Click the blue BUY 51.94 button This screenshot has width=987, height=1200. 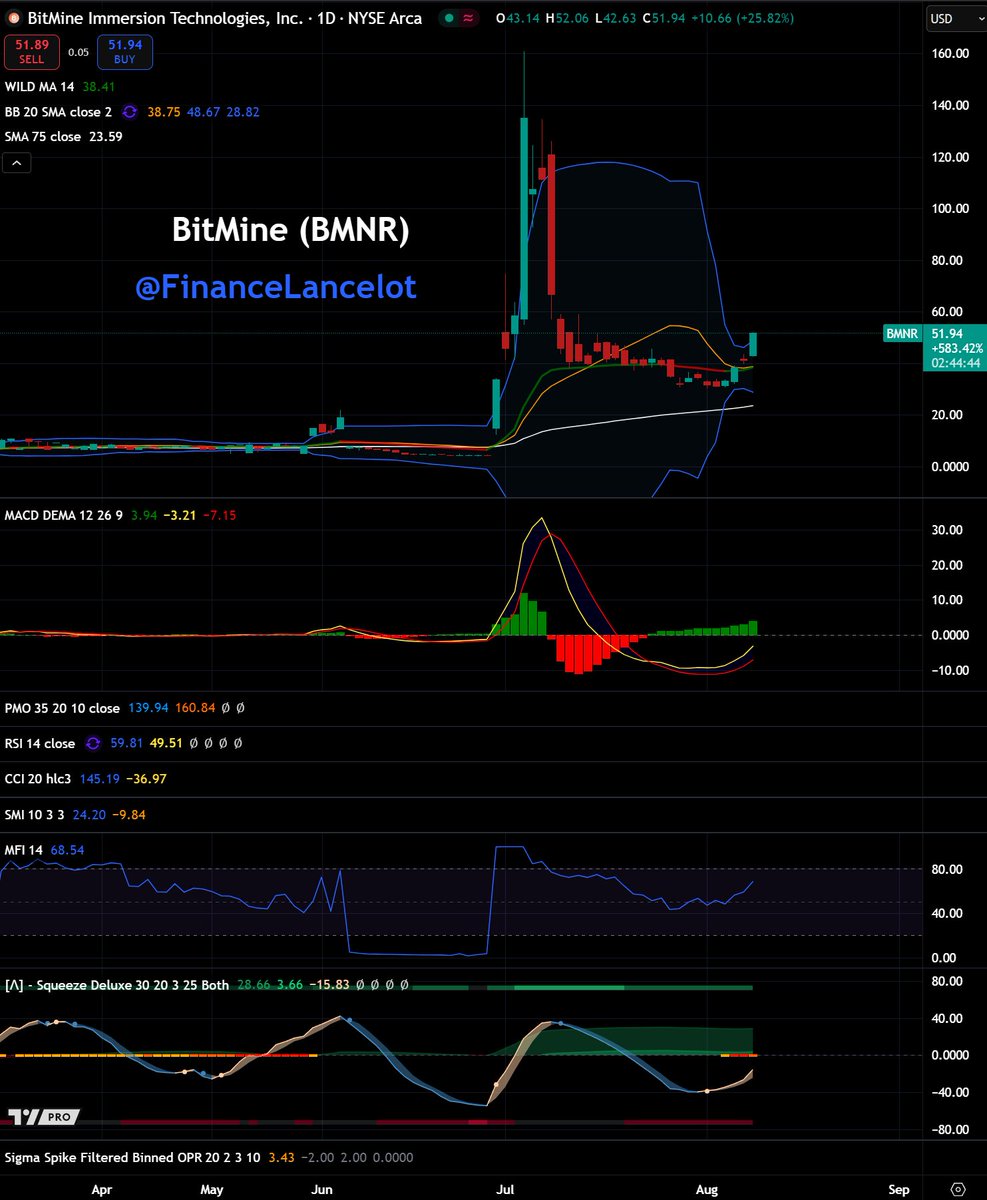[123, 51]
